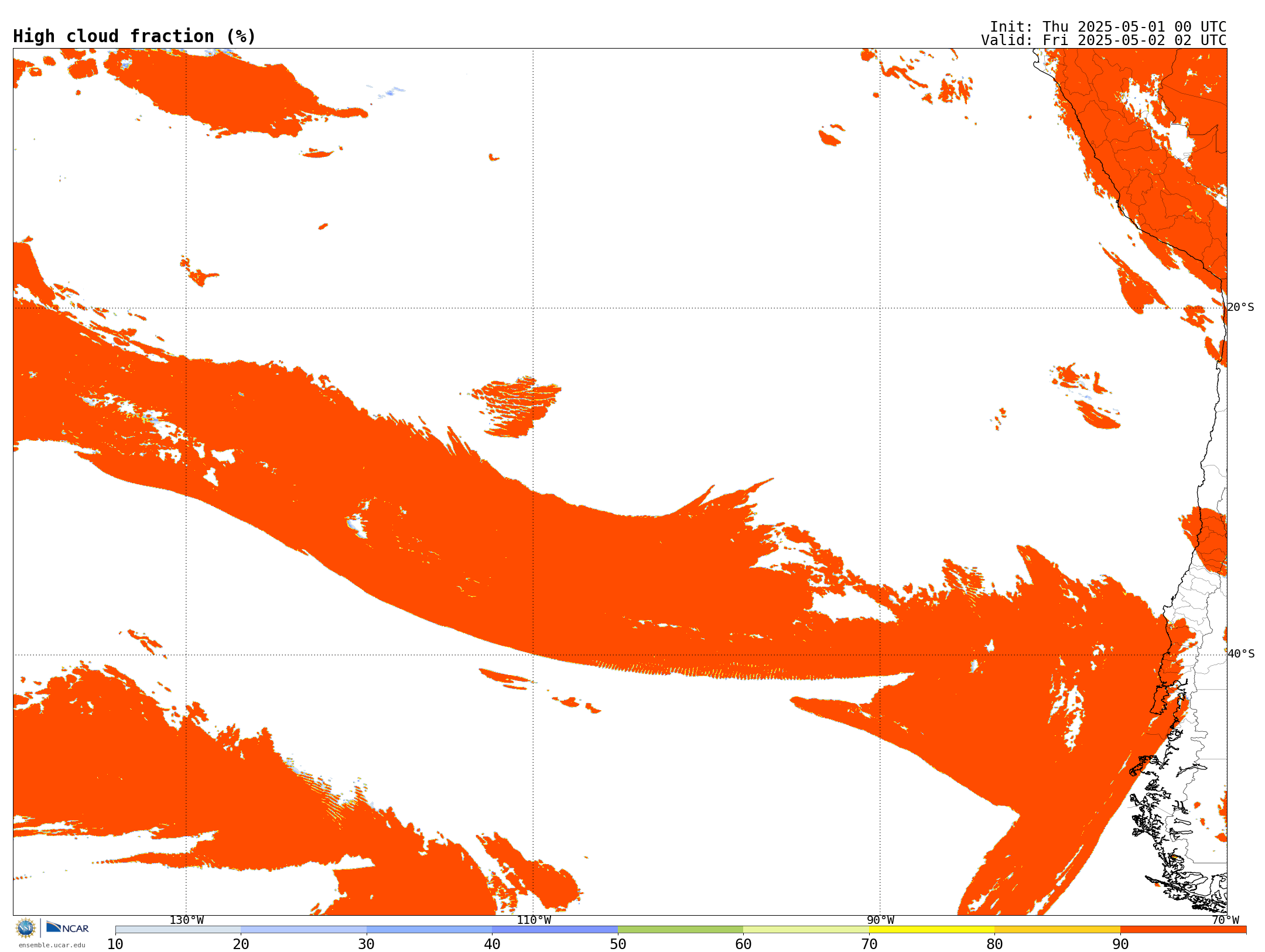This screenshot has width=1265, height=952.
Task: Click the 10-20 pale gray colorbar segment
Action: click(178, 930)
